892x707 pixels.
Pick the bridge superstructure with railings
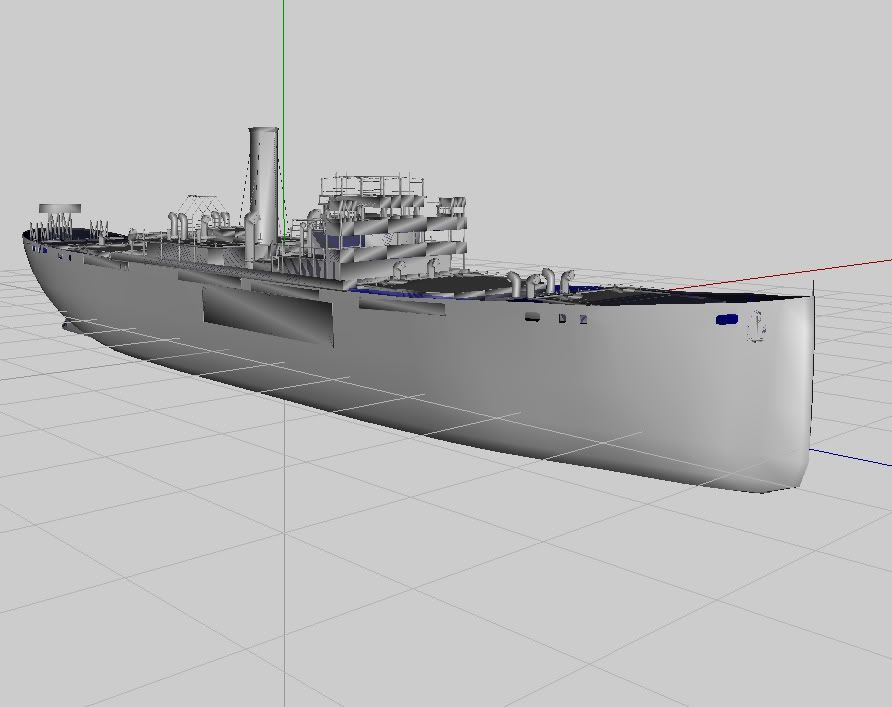click(x=393, y=225)
